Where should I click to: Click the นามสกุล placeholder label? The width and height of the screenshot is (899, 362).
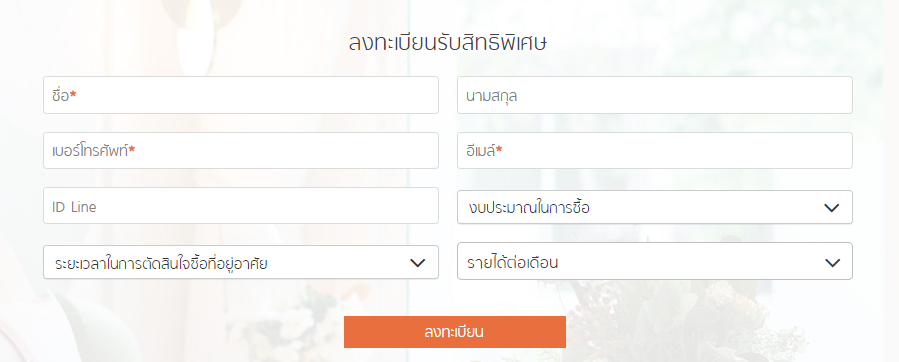click(492, 96)
